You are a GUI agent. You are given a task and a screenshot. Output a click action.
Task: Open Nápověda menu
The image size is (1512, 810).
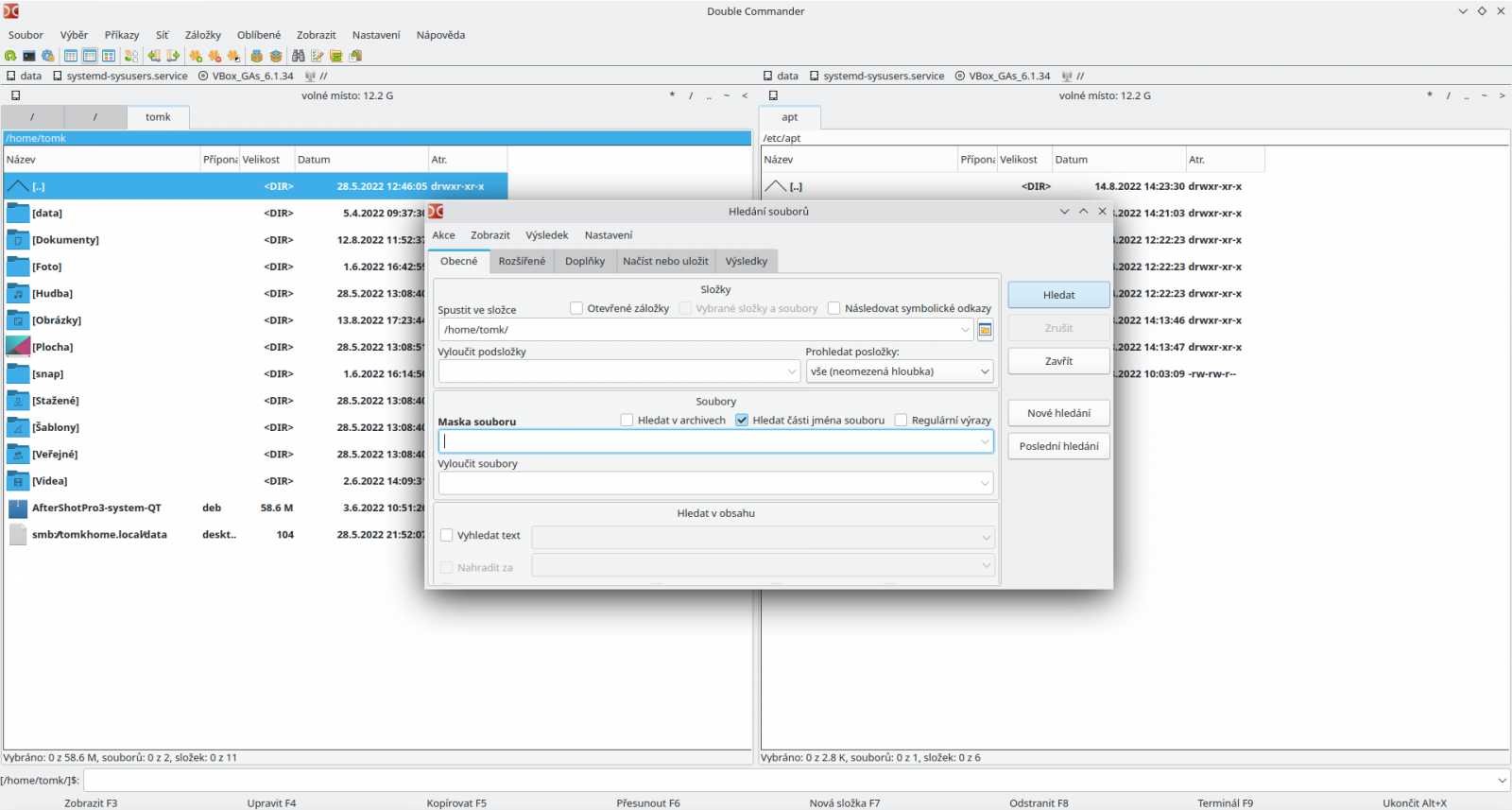pyautogui.click(x=440, y=35)
